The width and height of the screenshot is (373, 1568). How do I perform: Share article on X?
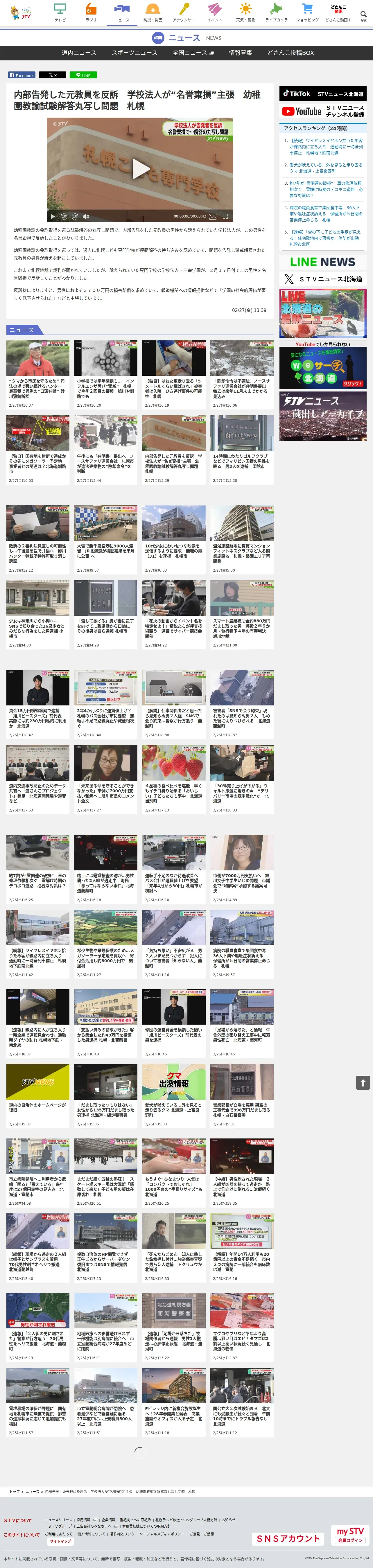(x=52, y=75)
